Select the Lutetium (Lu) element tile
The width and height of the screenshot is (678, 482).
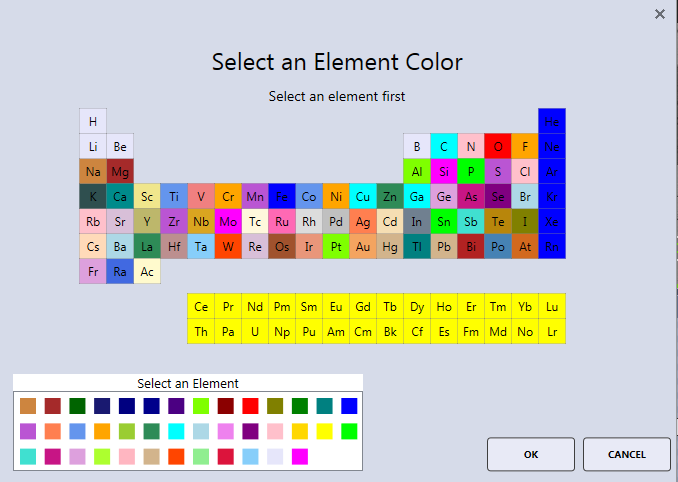point(552,307)
